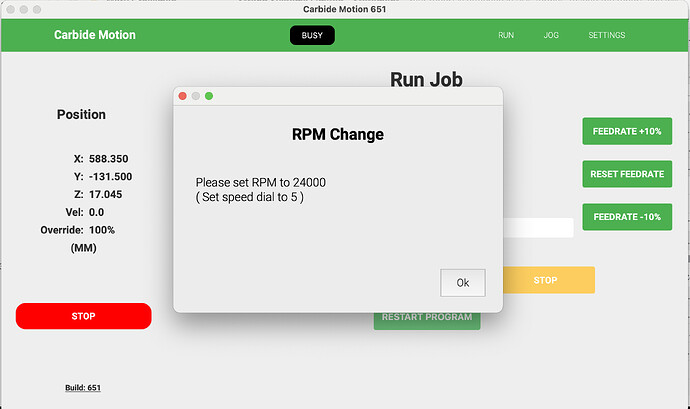Click '( Set speed dial to 5 )' text

click(x=250, y=197)
